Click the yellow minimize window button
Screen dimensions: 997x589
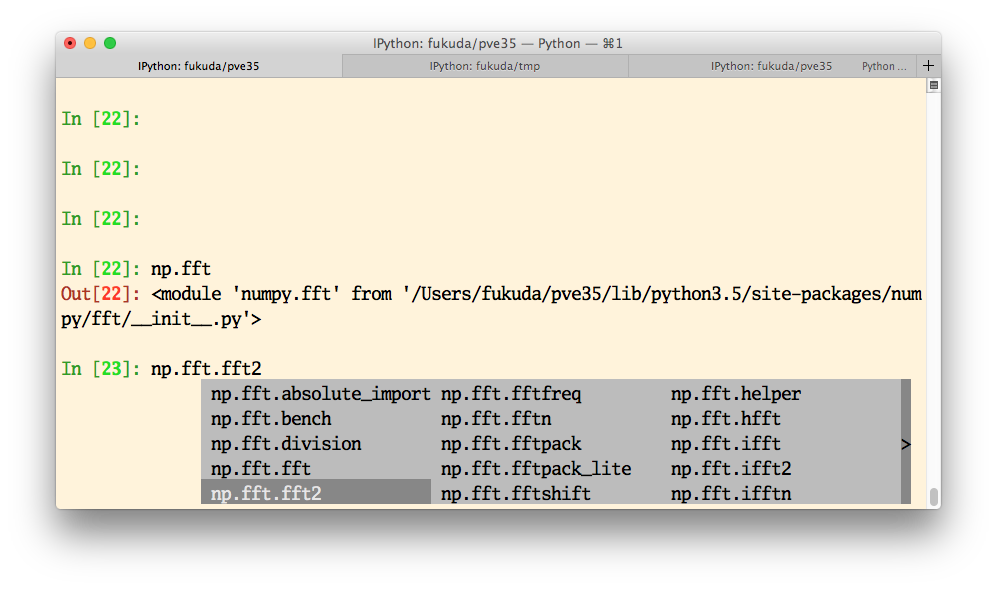tap(90, 43)
